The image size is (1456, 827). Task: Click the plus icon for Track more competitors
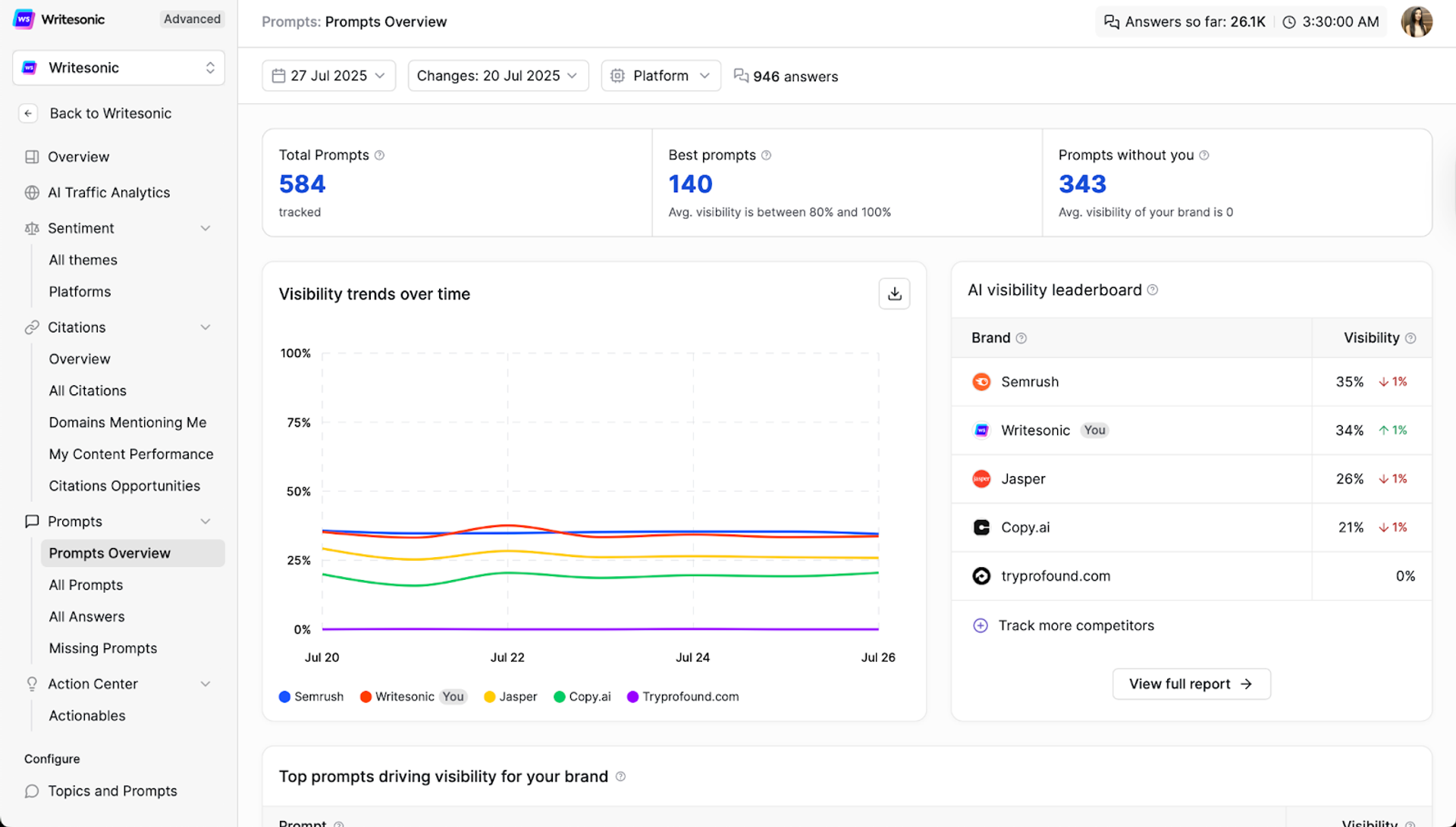tap(981, 626)
